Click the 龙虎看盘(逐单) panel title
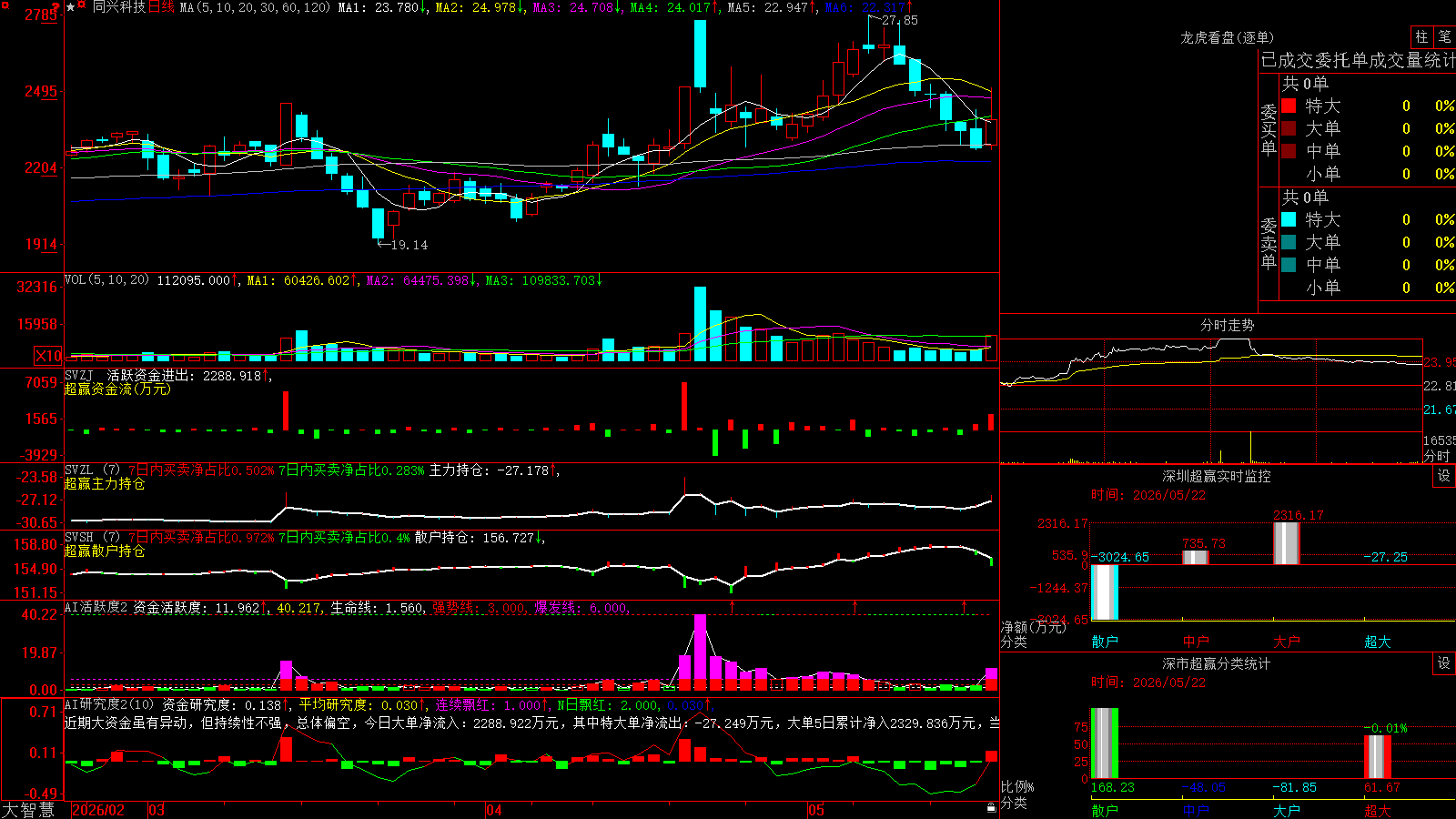 (1228, 38)
